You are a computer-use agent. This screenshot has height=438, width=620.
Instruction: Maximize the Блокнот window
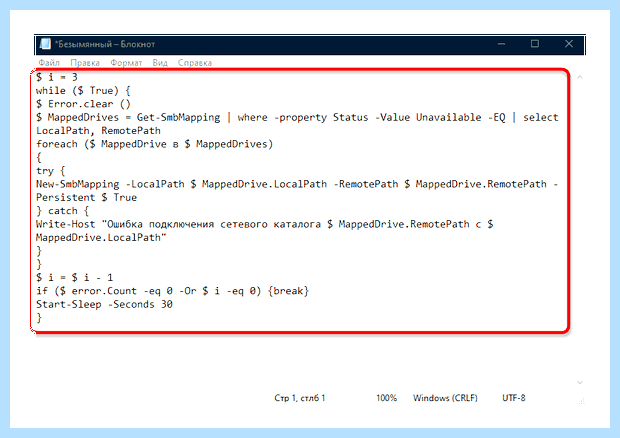coord(535,44)
